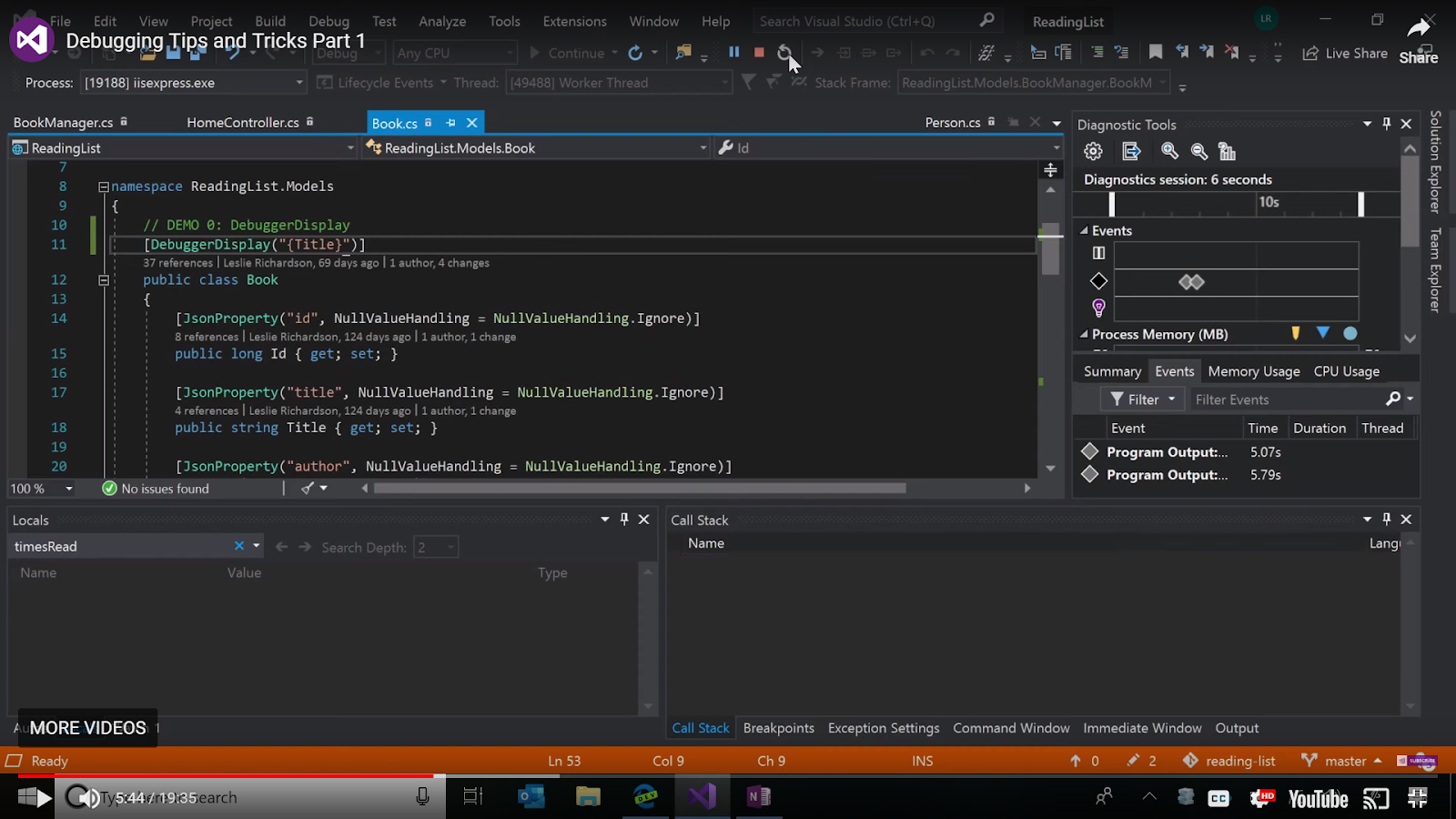This screenshot has height=819, width=1456.
Task: Open the Breakpoints tab
Action: 779,728
